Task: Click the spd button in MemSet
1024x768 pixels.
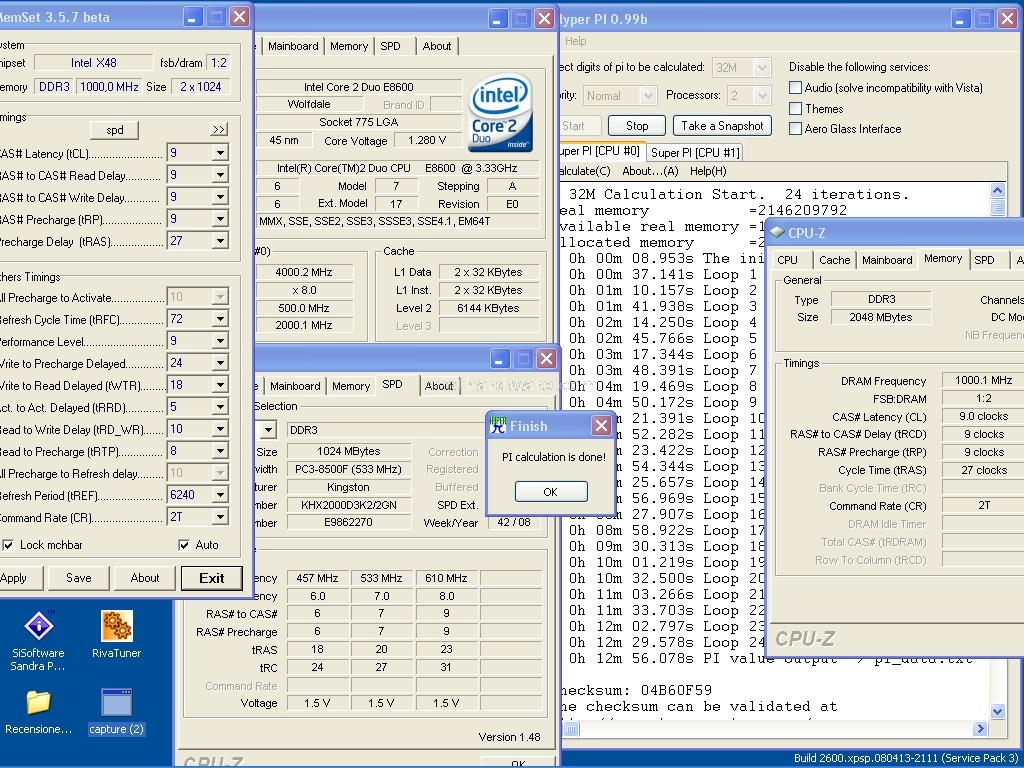Action: tap(115, 130)
